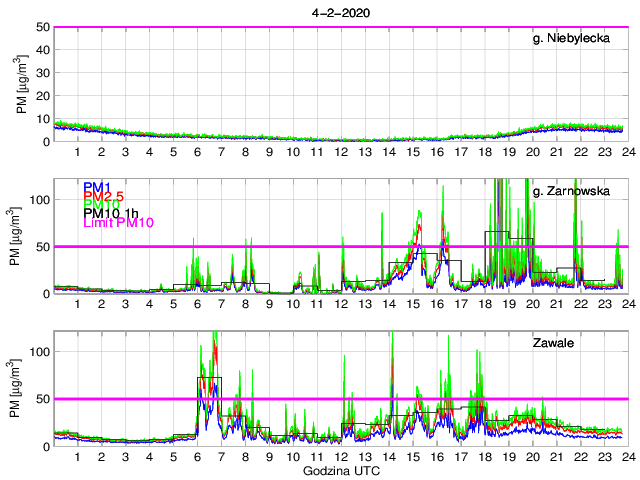Click the top panel PM y-axis label
The height and width of the screenshot is (480, 640).
21,84
